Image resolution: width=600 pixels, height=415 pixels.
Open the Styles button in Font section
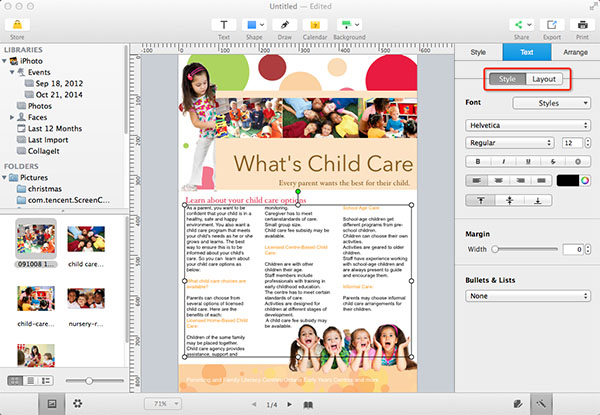point(551,102)
